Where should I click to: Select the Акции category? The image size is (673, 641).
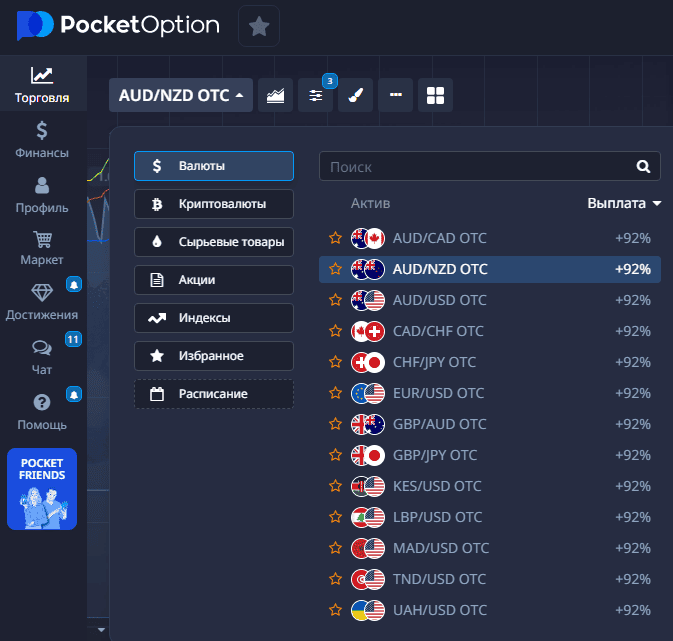coord(214,280)
